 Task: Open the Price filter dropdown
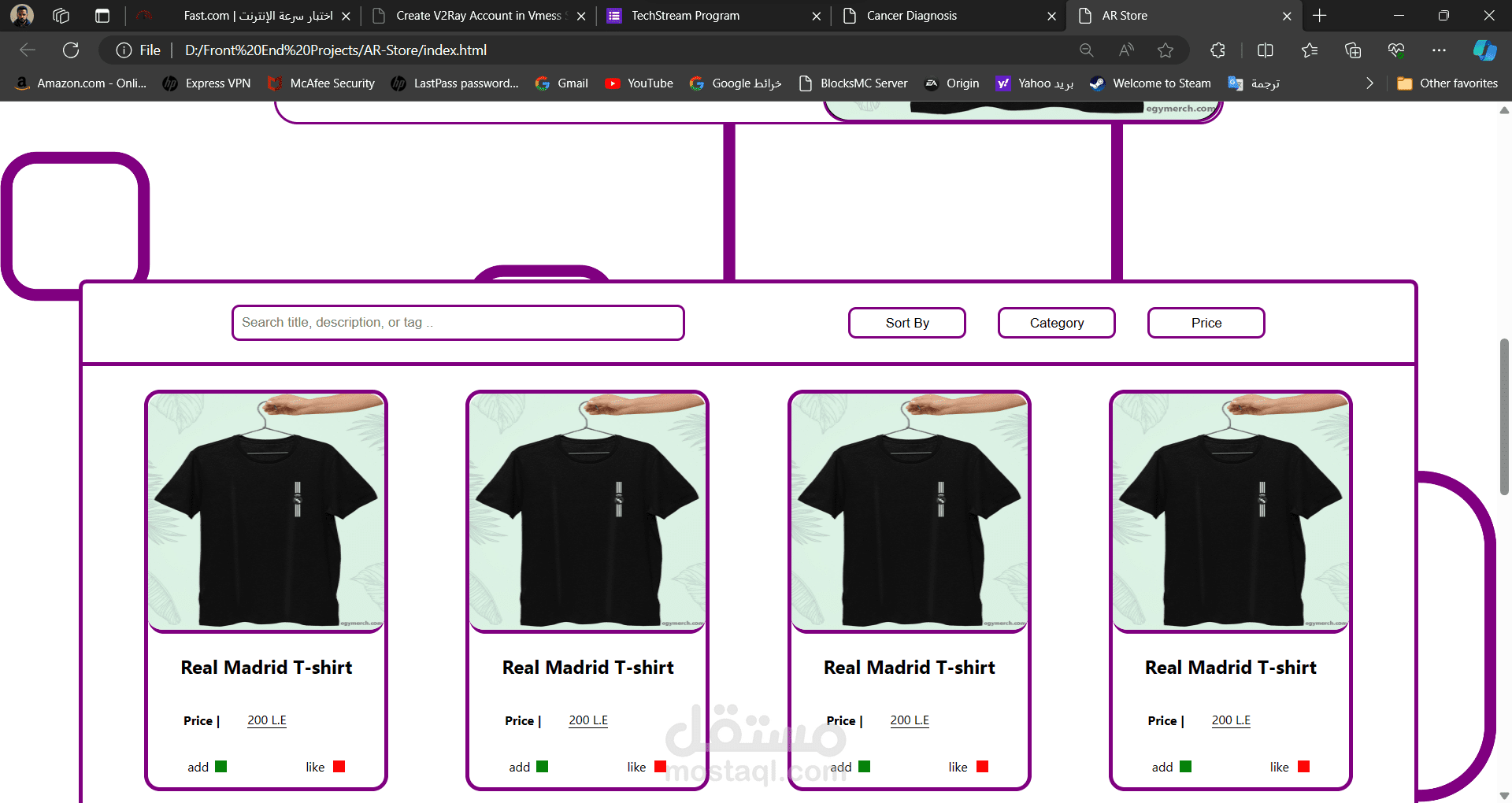[1206, 323]
